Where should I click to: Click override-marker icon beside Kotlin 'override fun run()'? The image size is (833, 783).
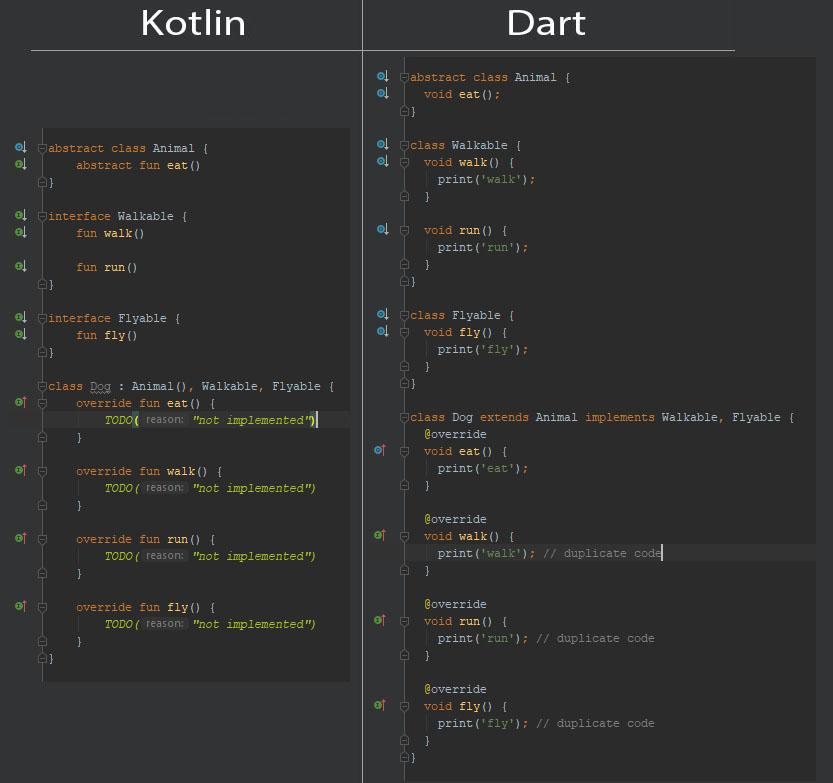point(21,538)
